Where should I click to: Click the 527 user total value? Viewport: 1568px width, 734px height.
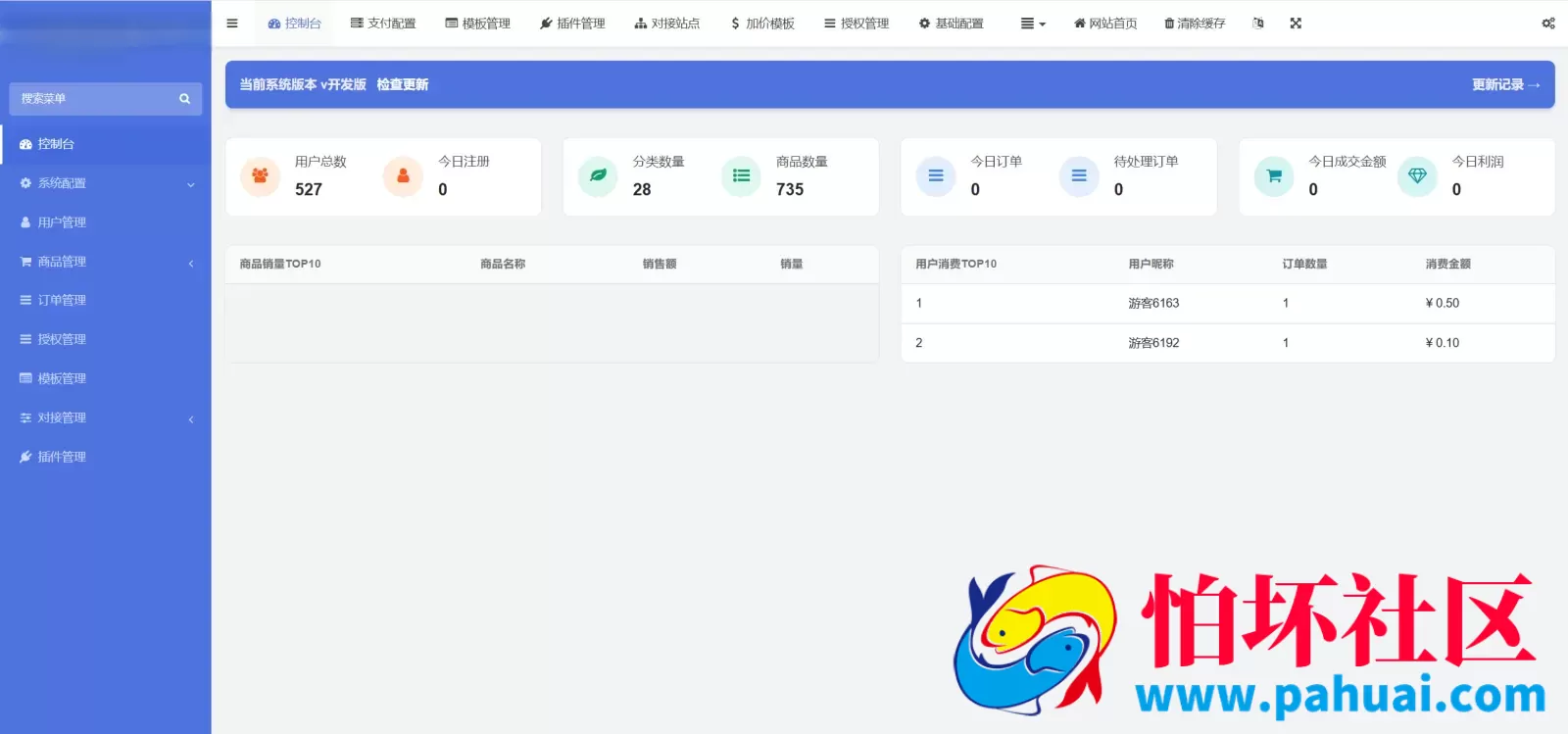(309, 190)
